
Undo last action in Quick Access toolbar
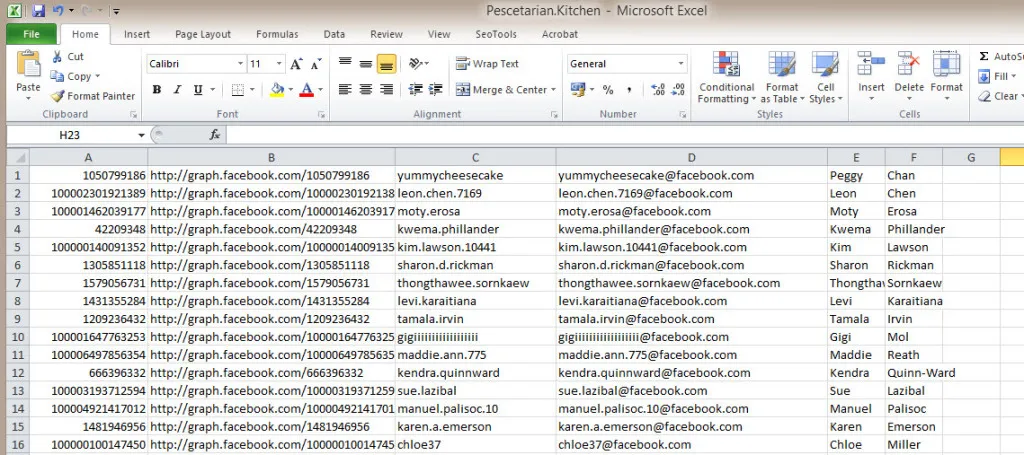pos(58,10)
